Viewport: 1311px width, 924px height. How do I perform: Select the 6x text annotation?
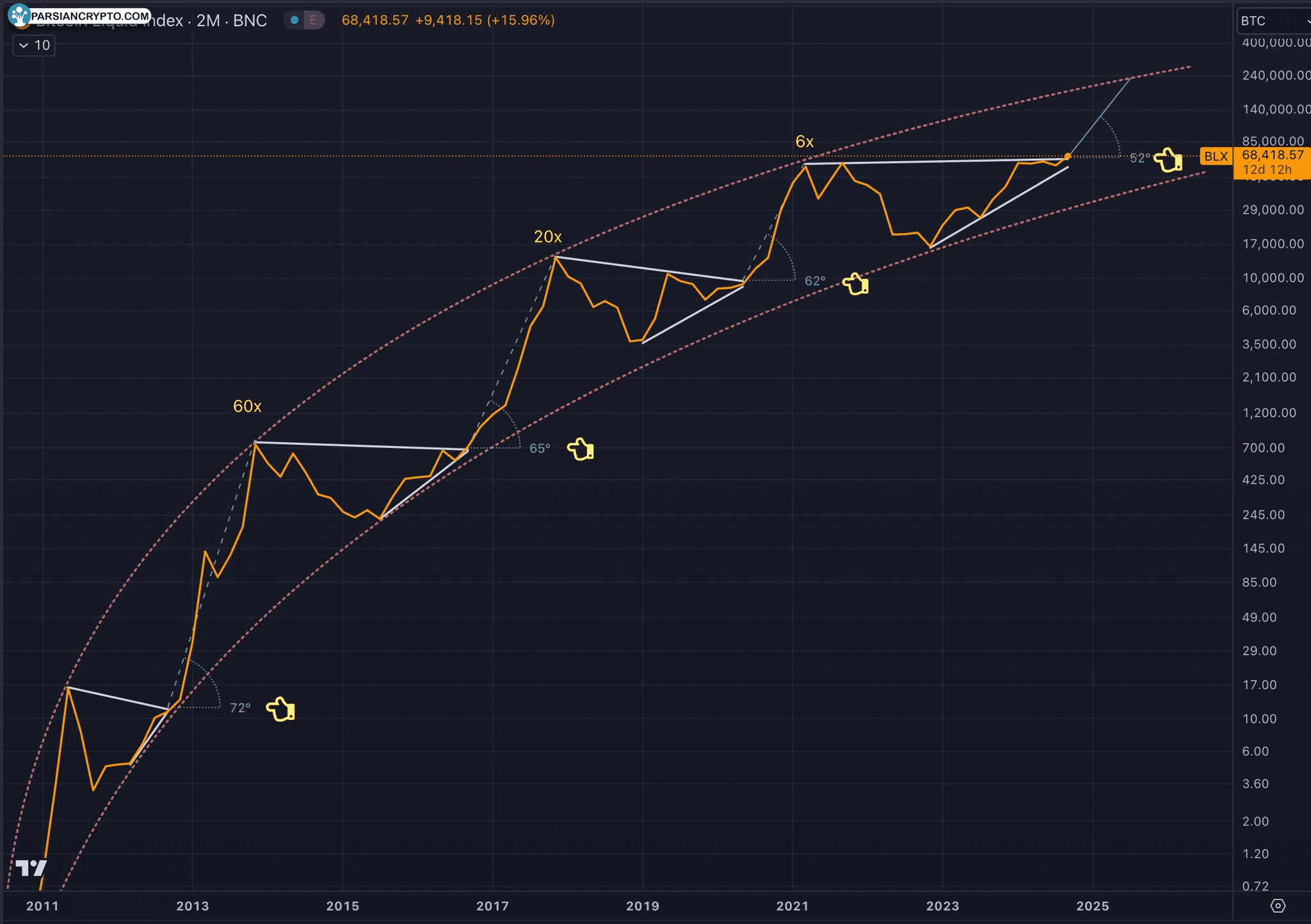(x=805, y=142)
